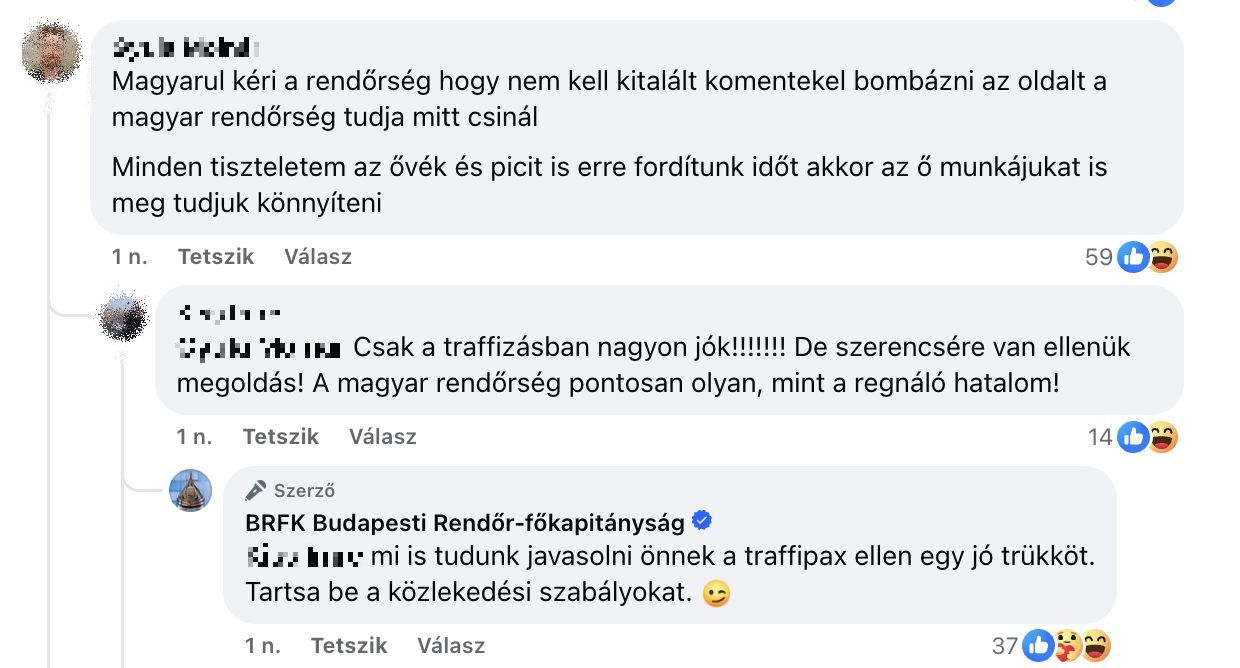
Task: Click the laughing emoji on the 14-reaction comment
Action: (1162, 437)
